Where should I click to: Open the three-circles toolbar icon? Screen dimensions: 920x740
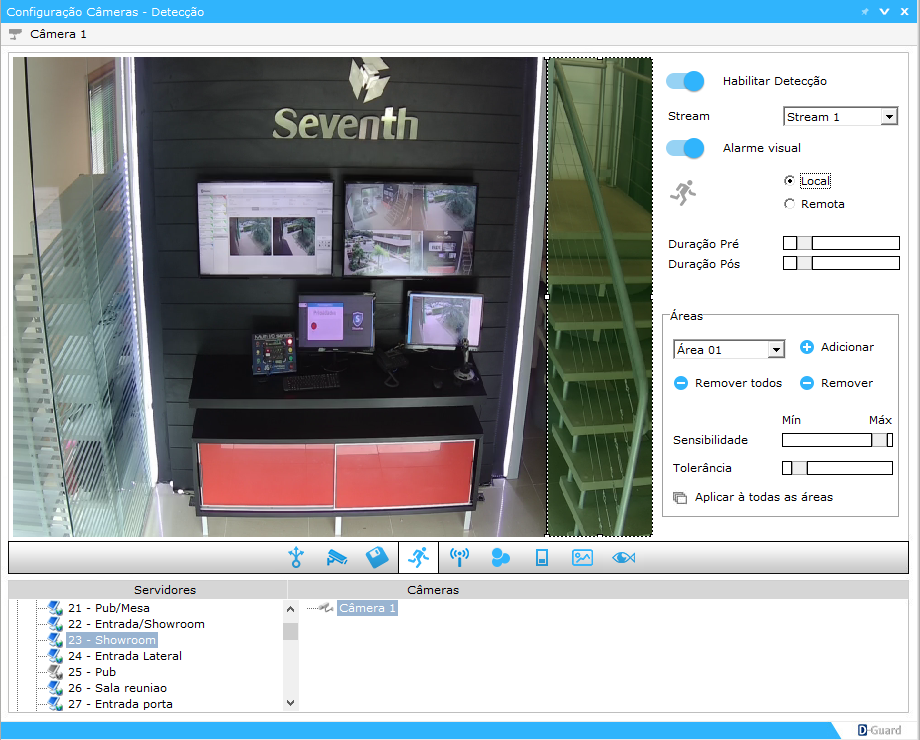point(500,558)
